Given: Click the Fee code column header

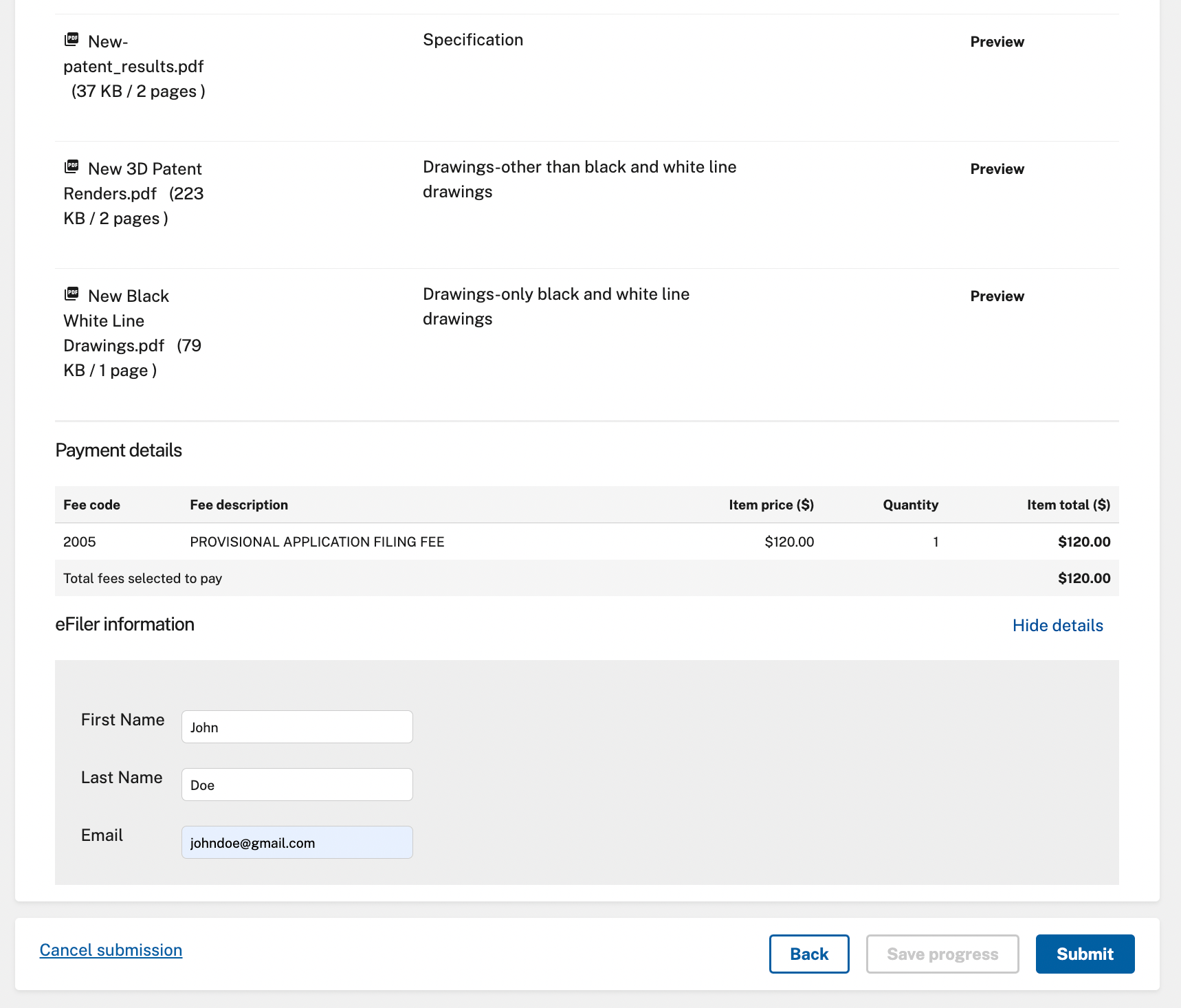Looking at the screenshot, I should [x=91, y=505].
